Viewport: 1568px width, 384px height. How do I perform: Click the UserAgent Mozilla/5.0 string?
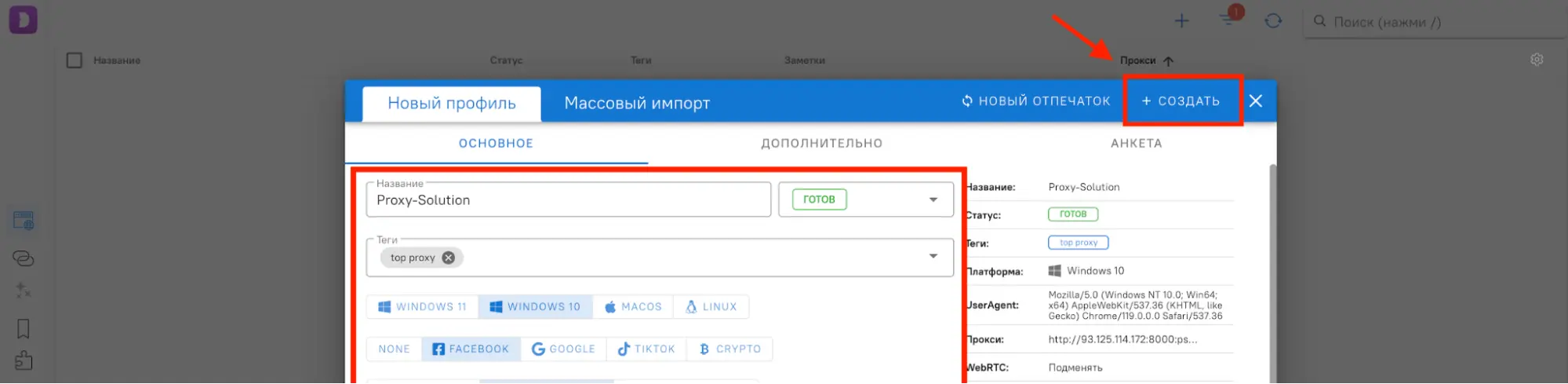point(1135,305)
